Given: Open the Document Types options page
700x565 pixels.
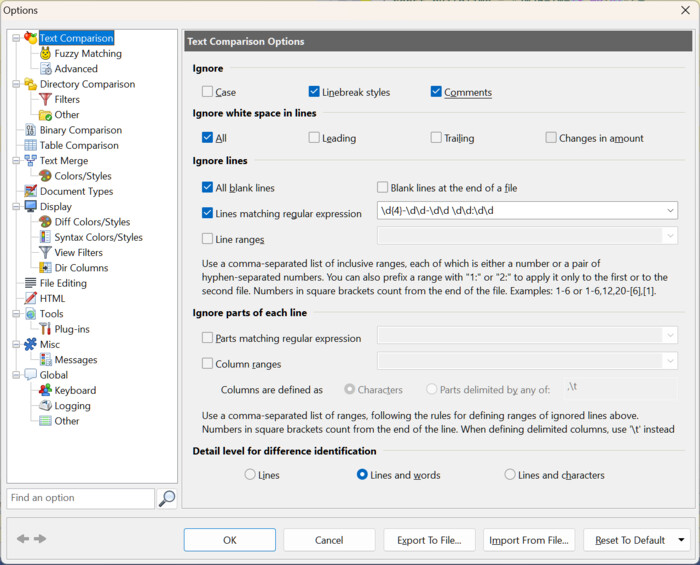Looking at the screenshot, I should (76, 191).
